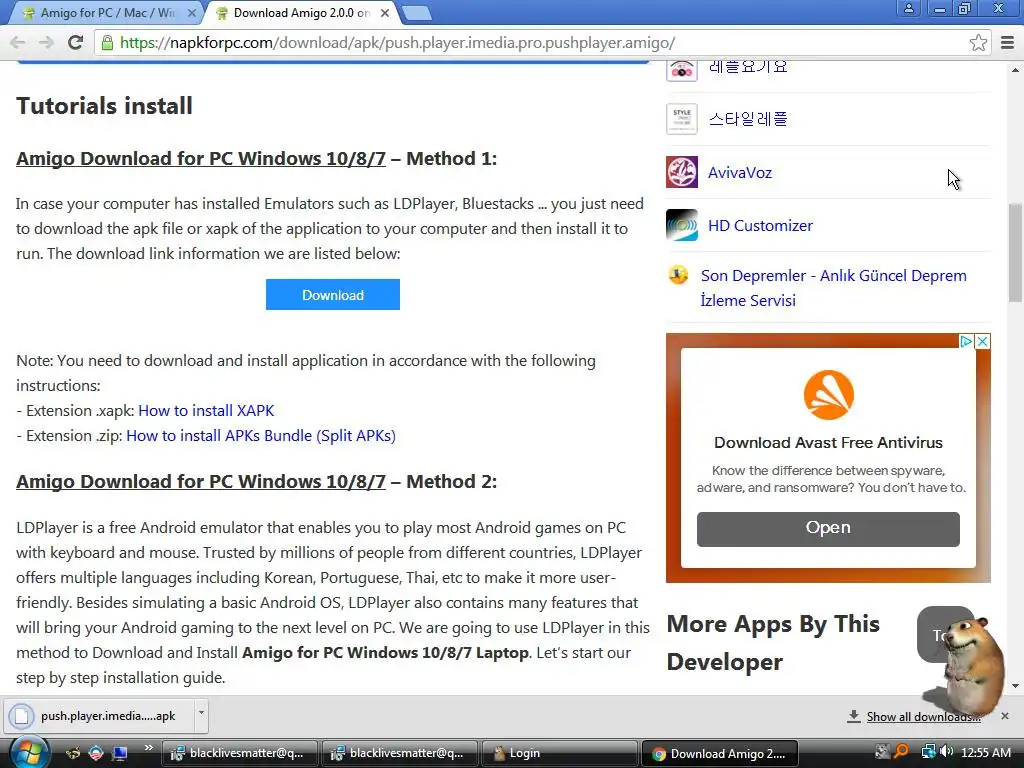
Task: Close the Download Amigo 2.0.0 tab
Action: pyautogui.click(x=385, y=13)
